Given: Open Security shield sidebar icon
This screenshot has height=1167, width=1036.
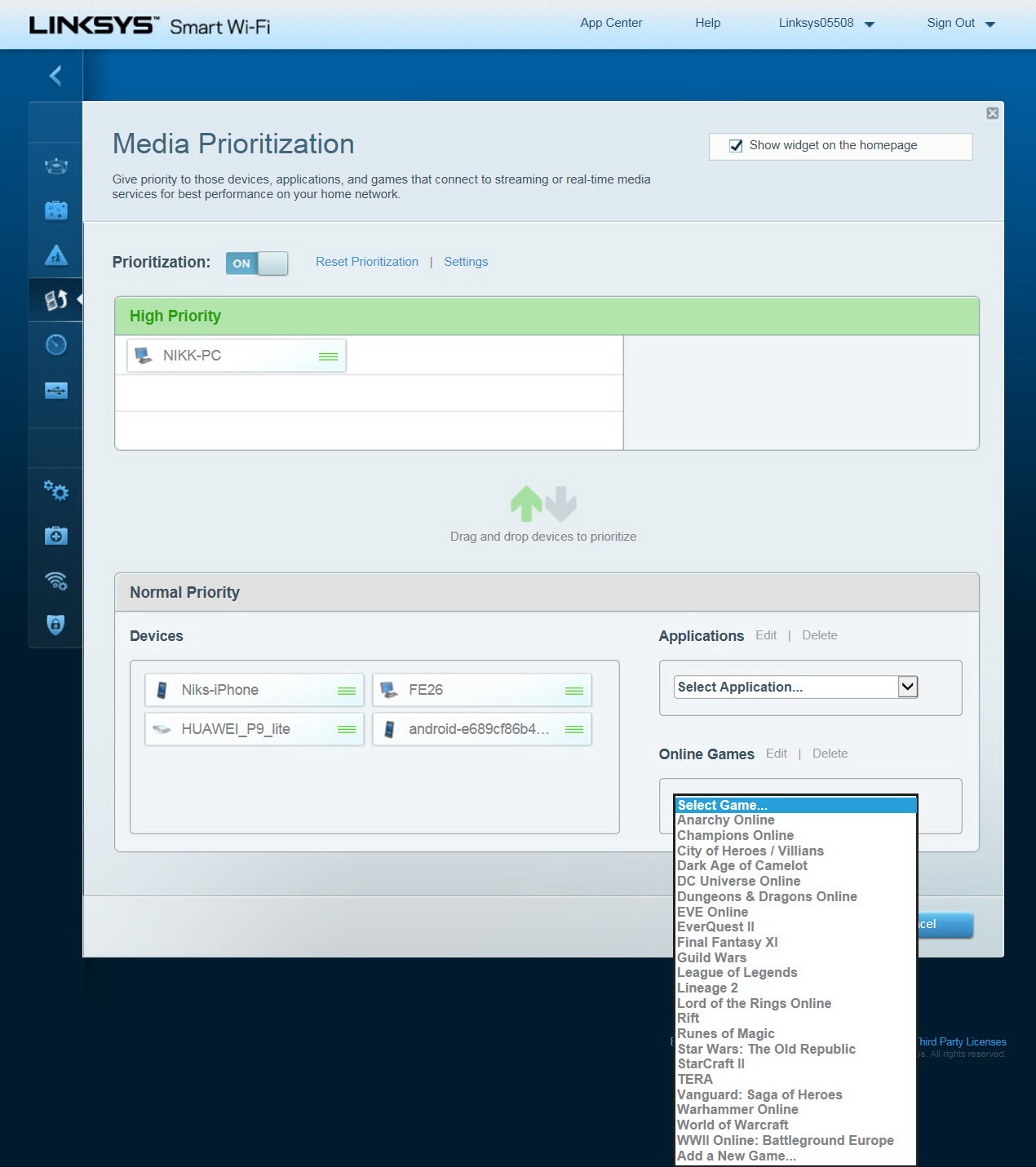Looking at the screenshot, I should point(55,625).
